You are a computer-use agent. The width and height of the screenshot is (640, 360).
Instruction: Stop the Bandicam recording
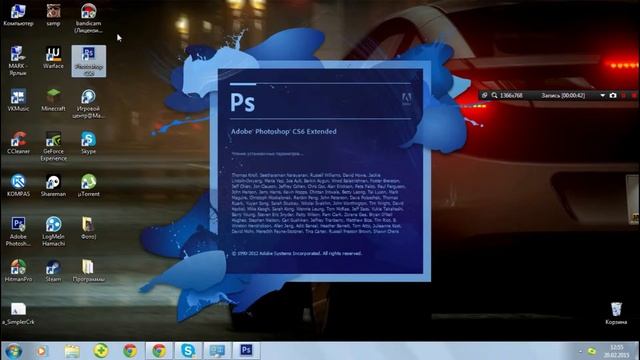pos(634,96)
